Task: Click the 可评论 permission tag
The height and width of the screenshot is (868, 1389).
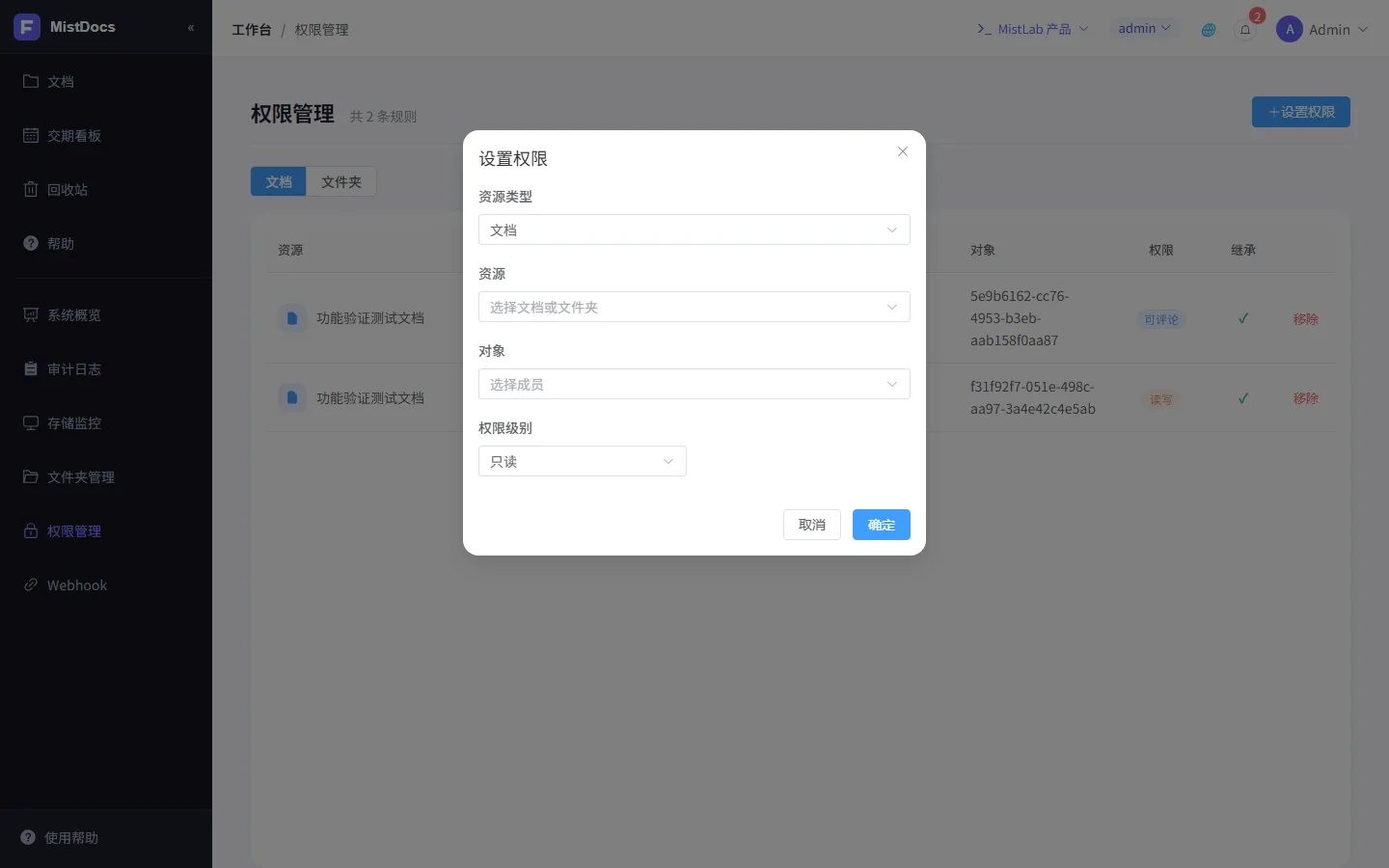Action: tap(1161, 319)
